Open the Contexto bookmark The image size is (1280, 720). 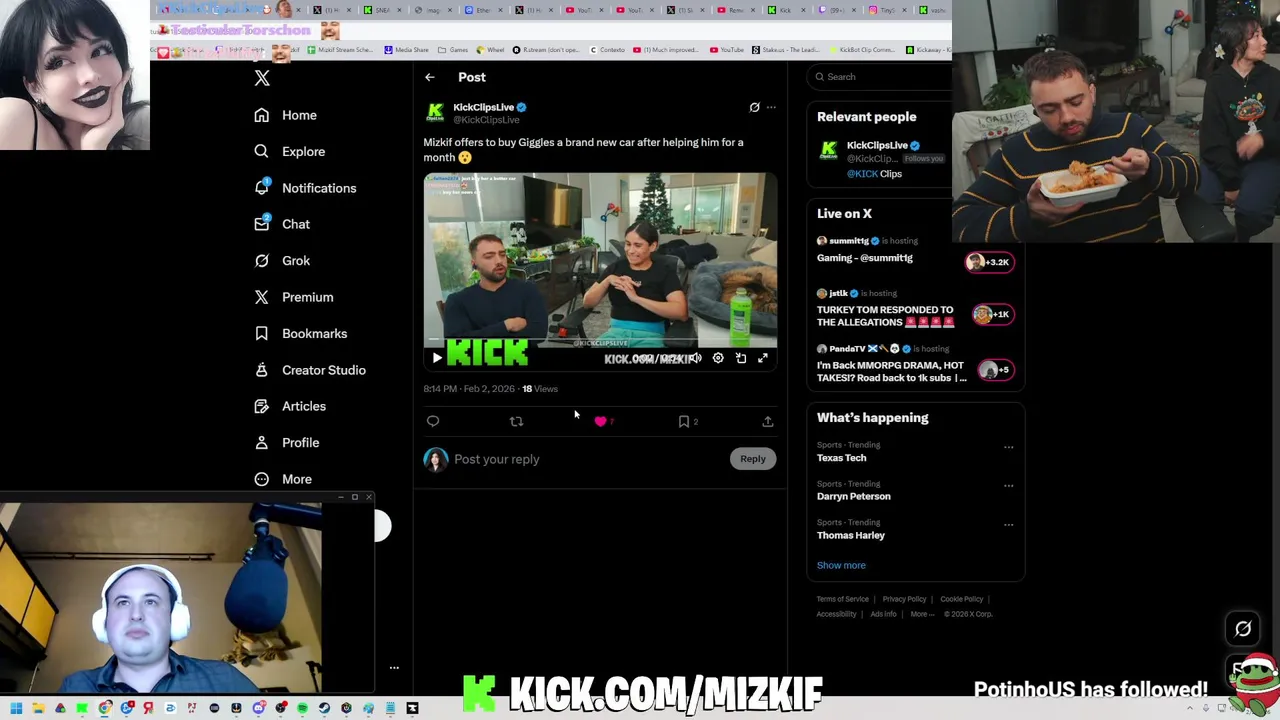pos(607,49)
